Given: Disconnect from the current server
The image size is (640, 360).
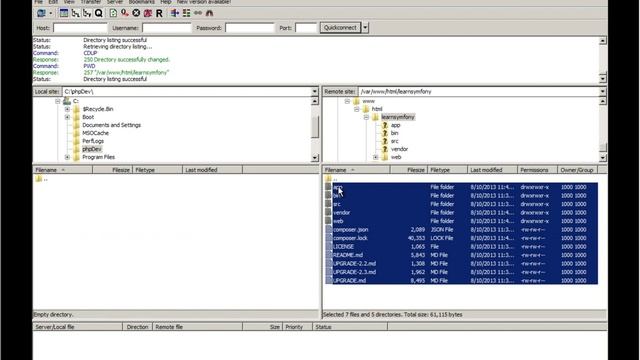Looking at the screenshot, I should tap(147, 13).
